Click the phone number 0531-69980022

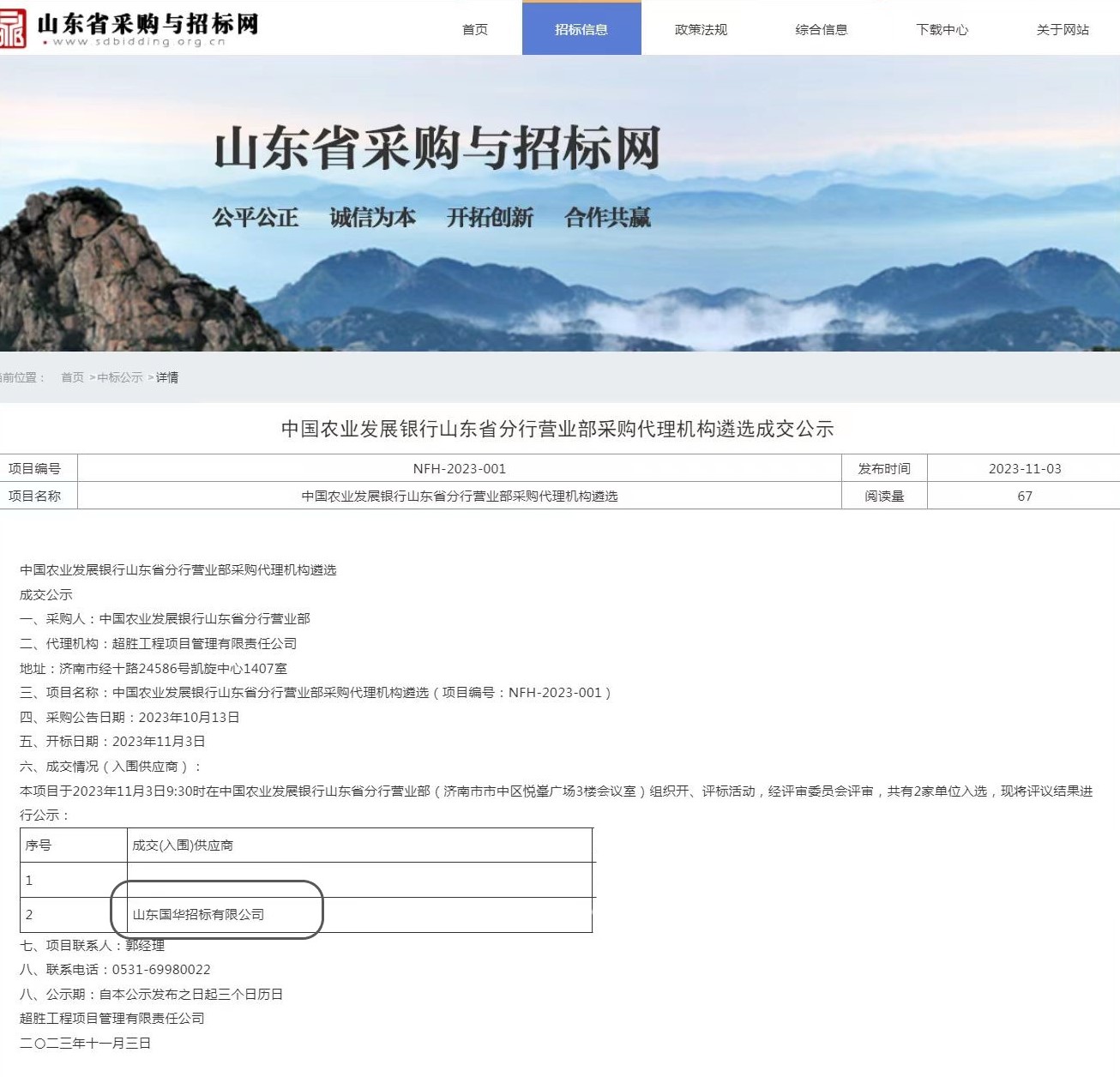pyautogui.click(x=161, y=970)
